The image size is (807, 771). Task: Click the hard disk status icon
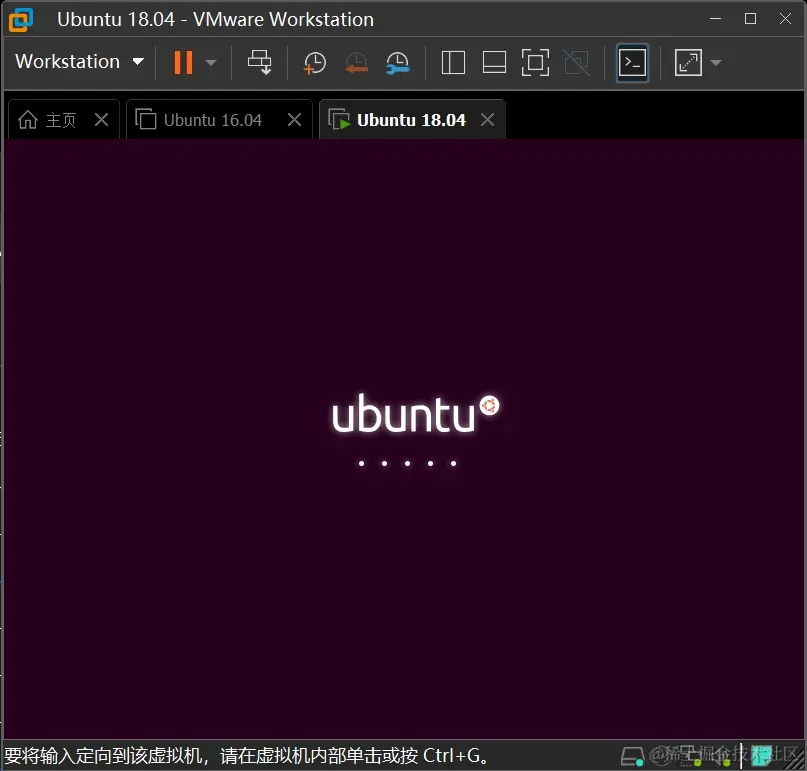[x=632, y=757]
